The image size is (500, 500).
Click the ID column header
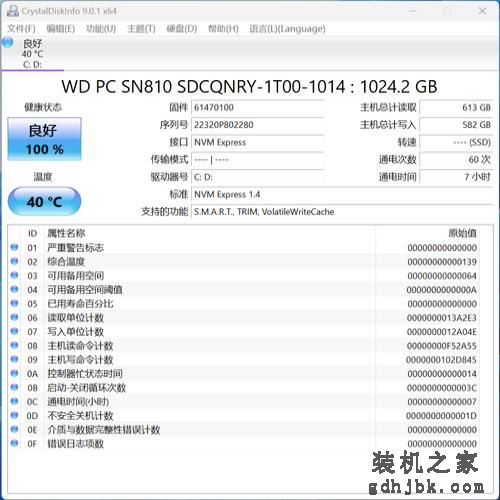32,233
